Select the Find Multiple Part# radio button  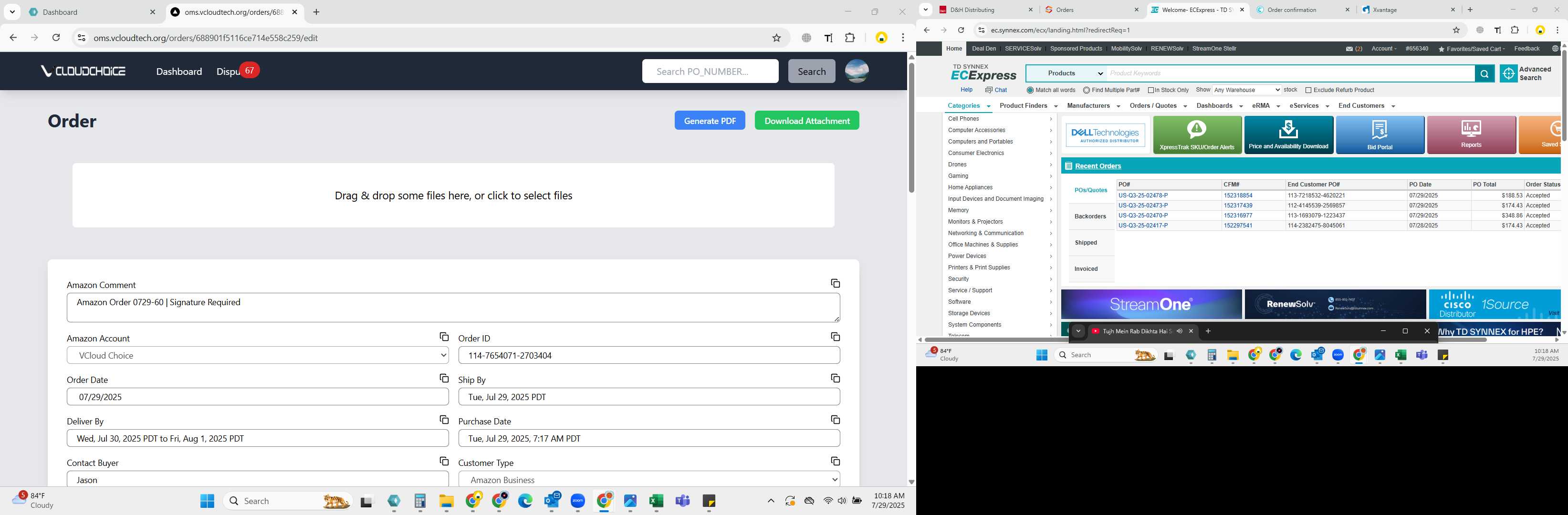1087,90
